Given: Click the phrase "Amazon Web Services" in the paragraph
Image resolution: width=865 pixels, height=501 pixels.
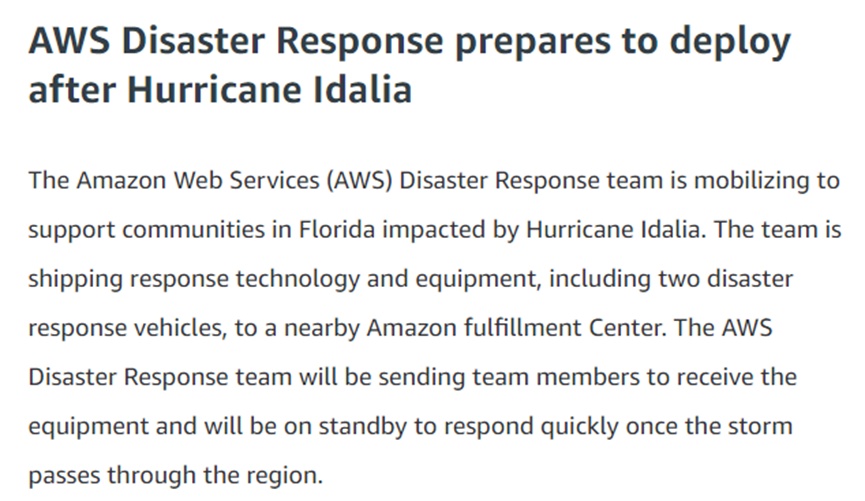Looking at the screenshot, I should click(197, 180).
